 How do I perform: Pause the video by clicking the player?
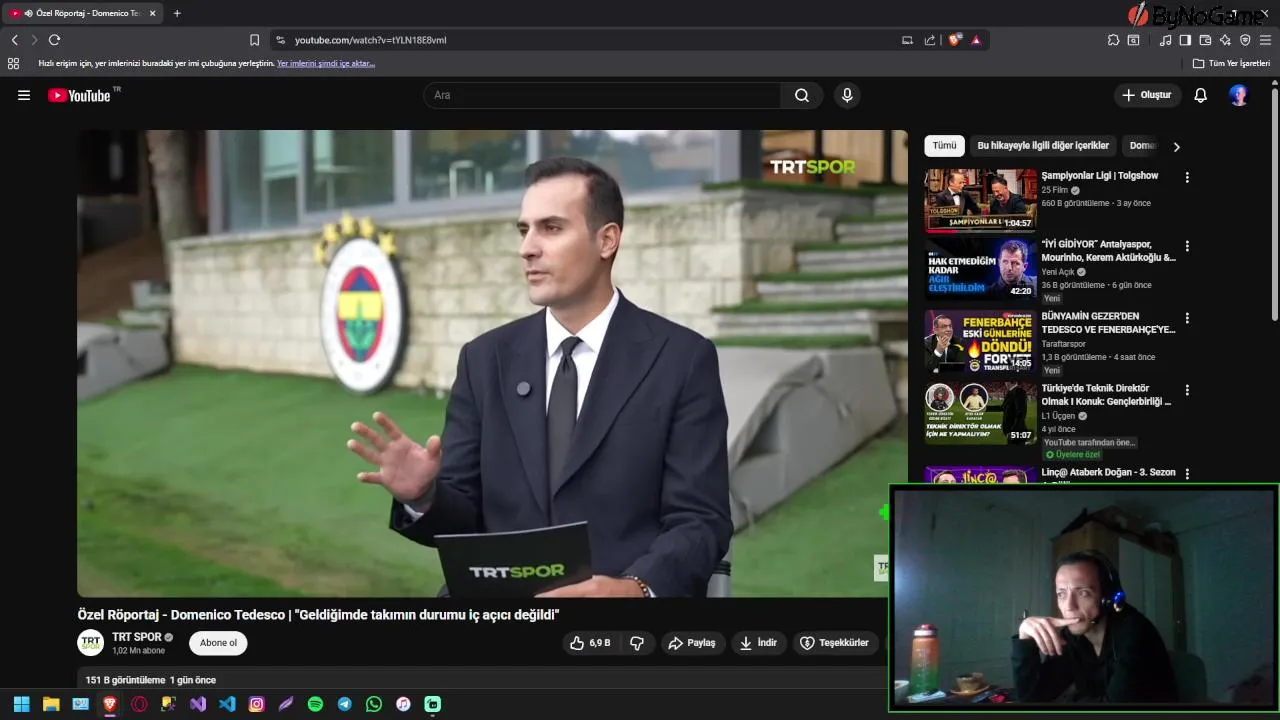coord(492,363)
